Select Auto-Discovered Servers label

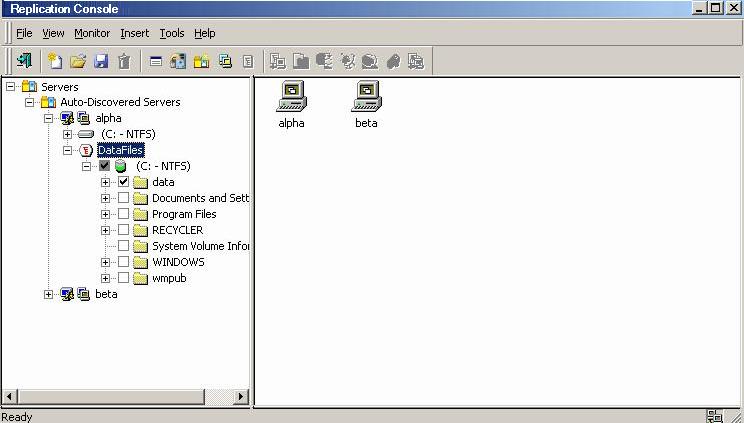pyautogui.click(x=121, y=102)
